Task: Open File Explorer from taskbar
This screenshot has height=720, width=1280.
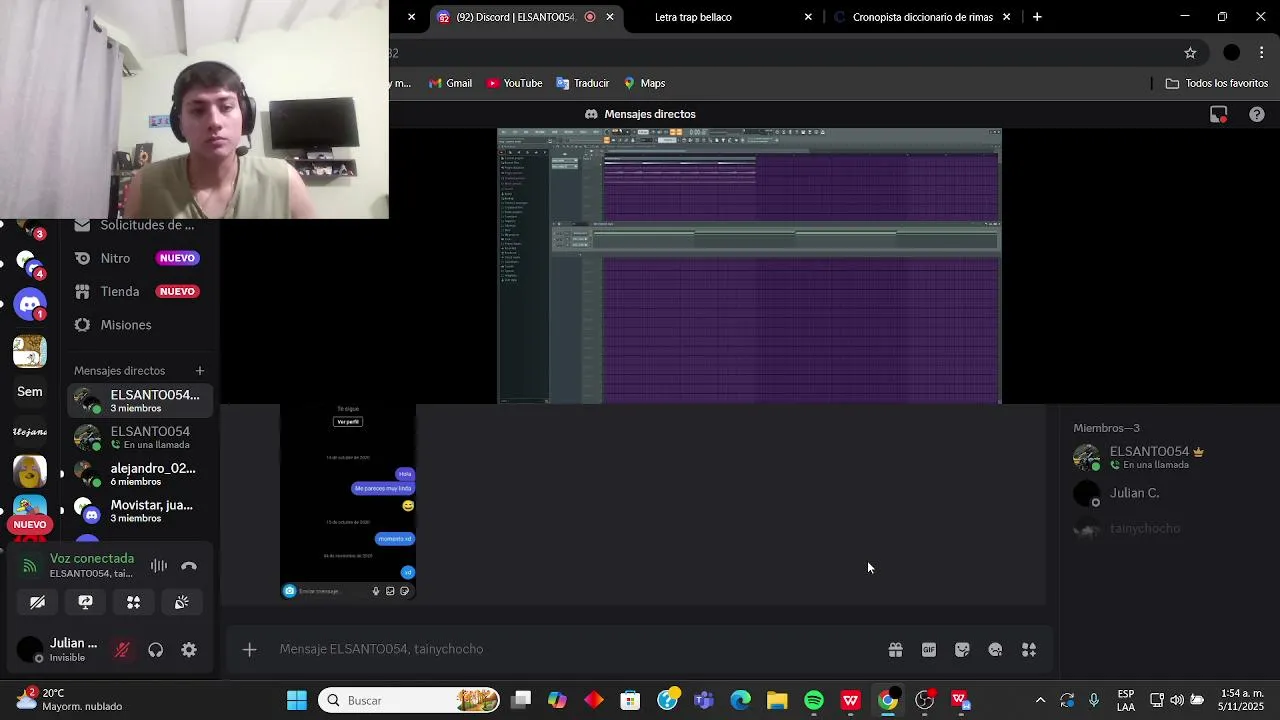Action: 777,700
